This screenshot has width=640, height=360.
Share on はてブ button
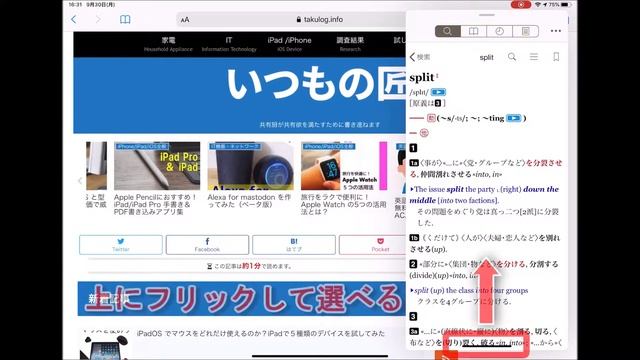pos(294,244)
